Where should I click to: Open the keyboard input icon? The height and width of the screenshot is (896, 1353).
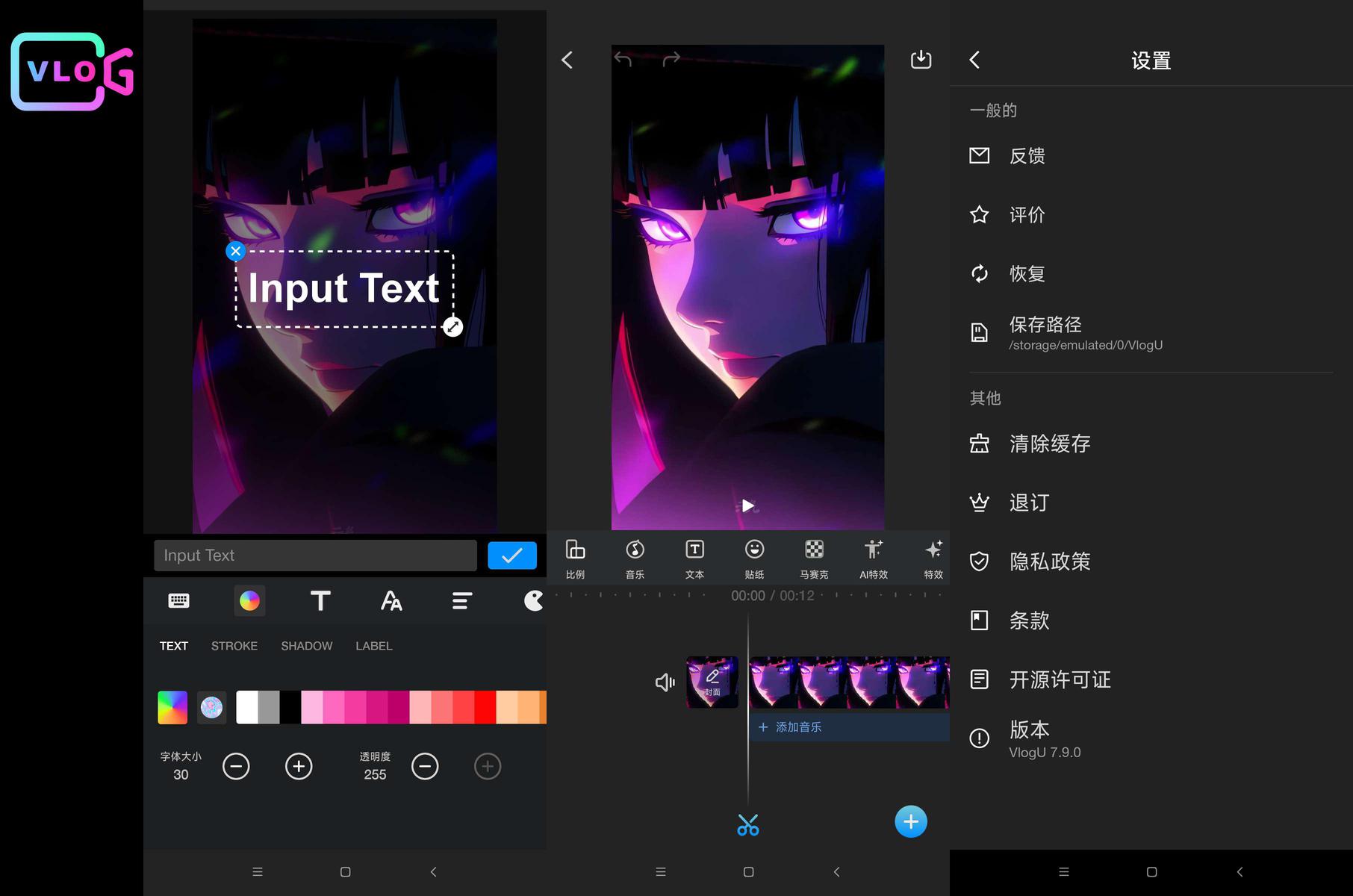pyautogui.click(x=179, y=600)
